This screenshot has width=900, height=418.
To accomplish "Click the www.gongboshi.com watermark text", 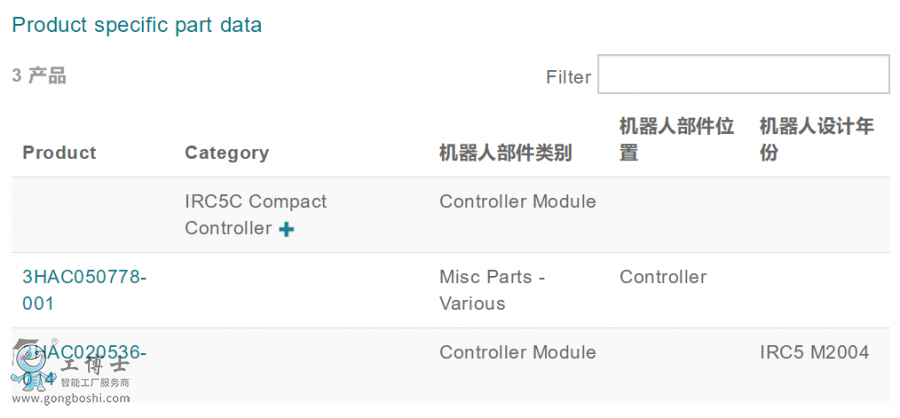I will click(x=71, y=398).
